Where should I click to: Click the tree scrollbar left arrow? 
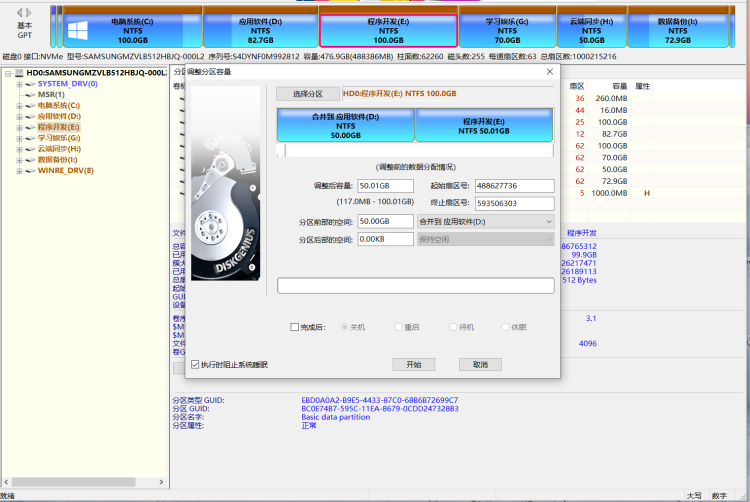point(6,482)
